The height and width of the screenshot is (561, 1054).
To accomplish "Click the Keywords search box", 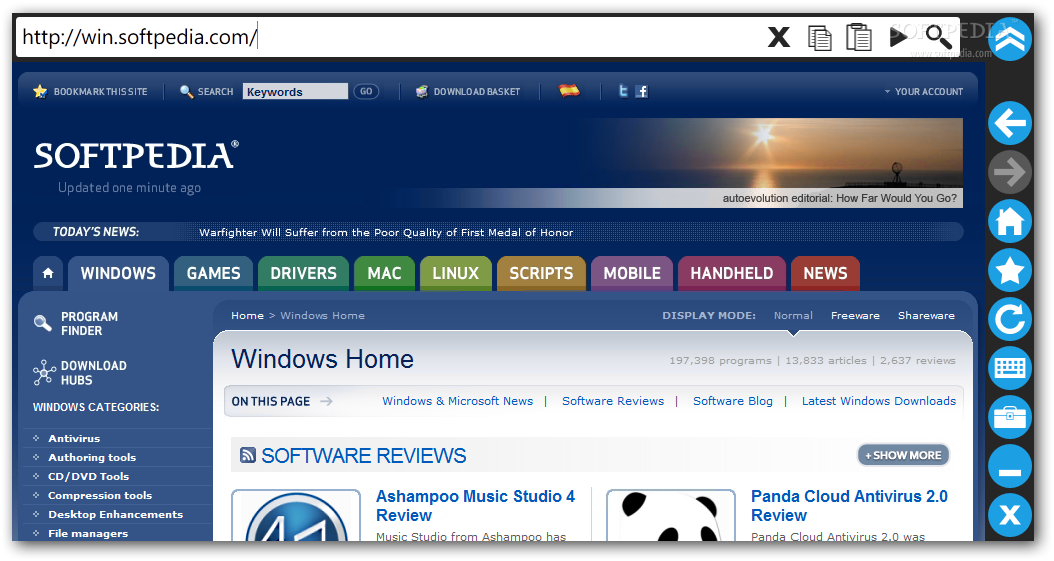I will pos(295,91).
